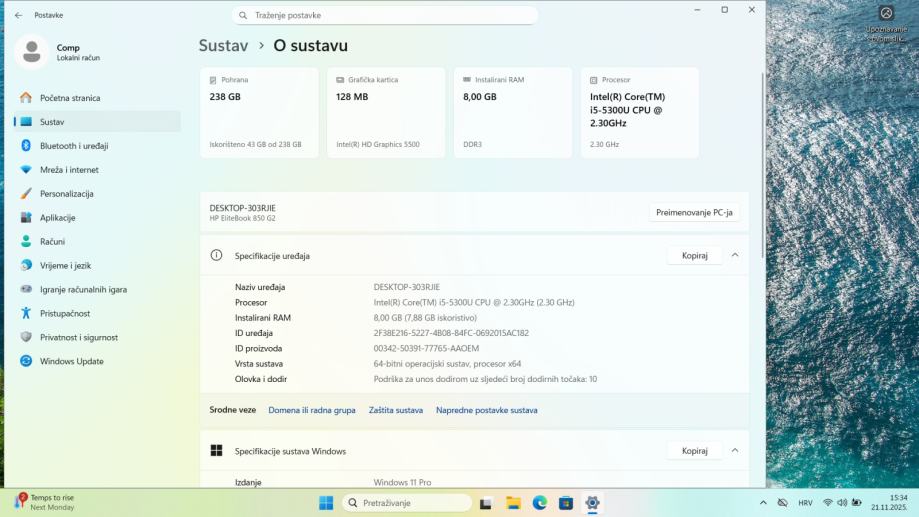Open File Explorer from the taskbar
Viewport: 919px width, 517px height.
[x=513, y=503]
